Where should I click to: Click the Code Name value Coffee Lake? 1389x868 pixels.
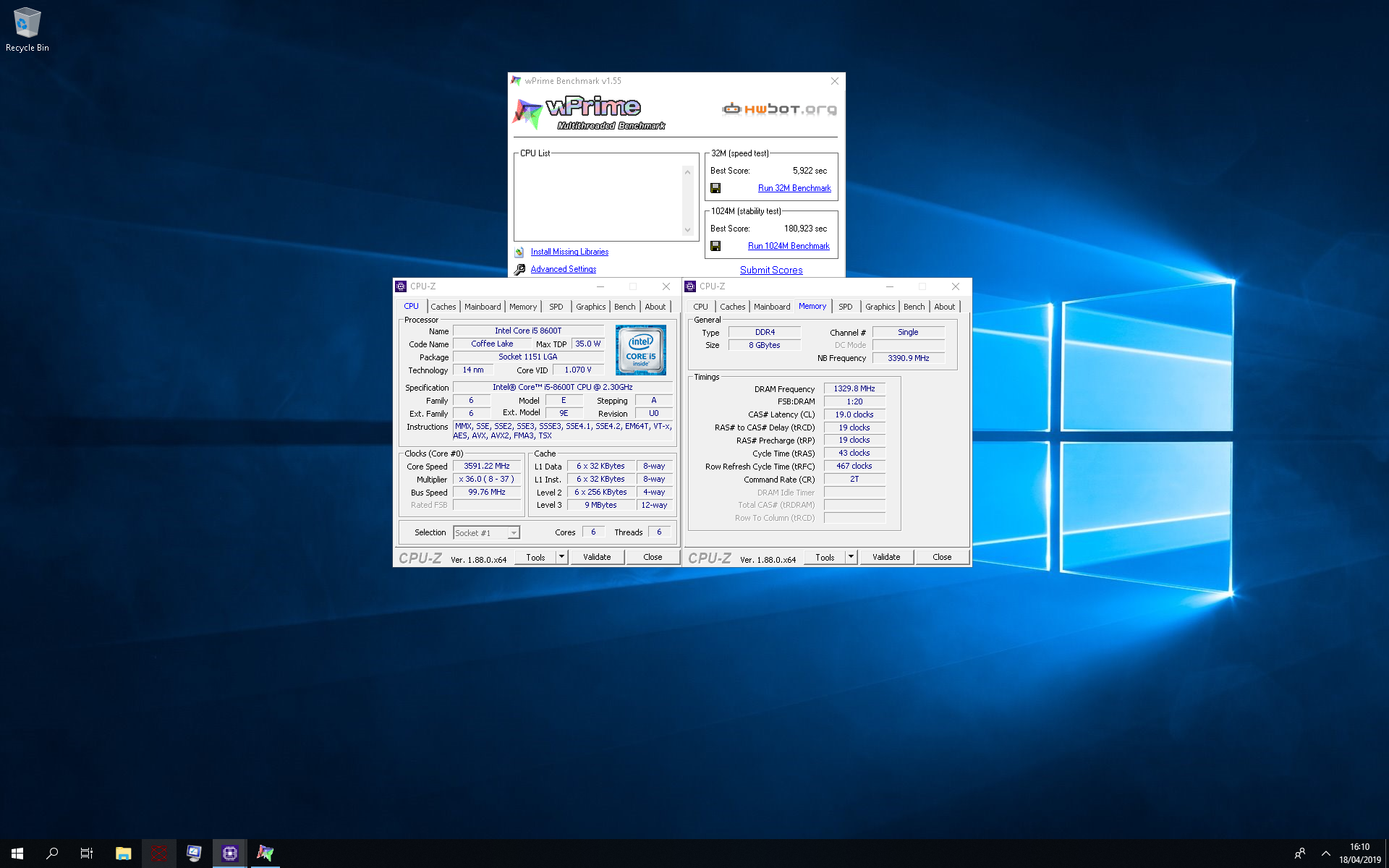click(492, 344)
